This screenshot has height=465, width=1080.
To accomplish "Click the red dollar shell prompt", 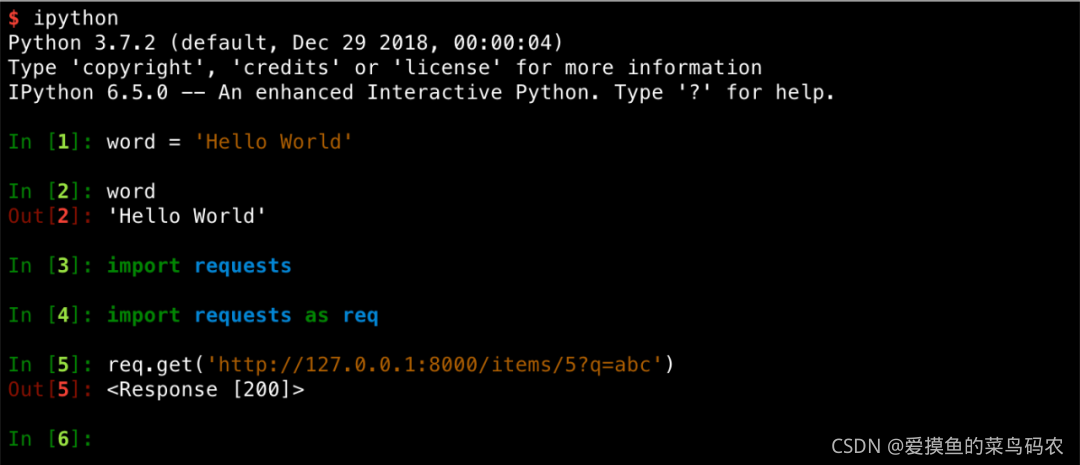I will [14, 18].
